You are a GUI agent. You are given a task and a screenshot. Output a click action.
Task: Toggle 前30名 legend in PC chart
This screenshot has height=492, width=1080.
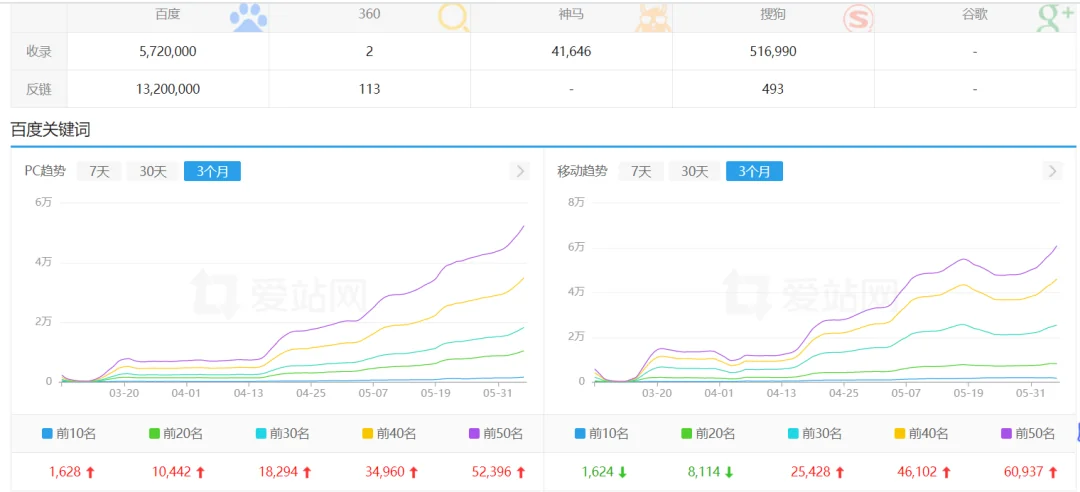tap(282, 433)
